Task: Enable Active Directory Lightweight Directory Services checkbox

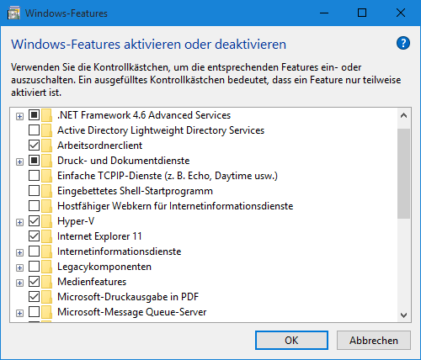Action: coord(34,130)
